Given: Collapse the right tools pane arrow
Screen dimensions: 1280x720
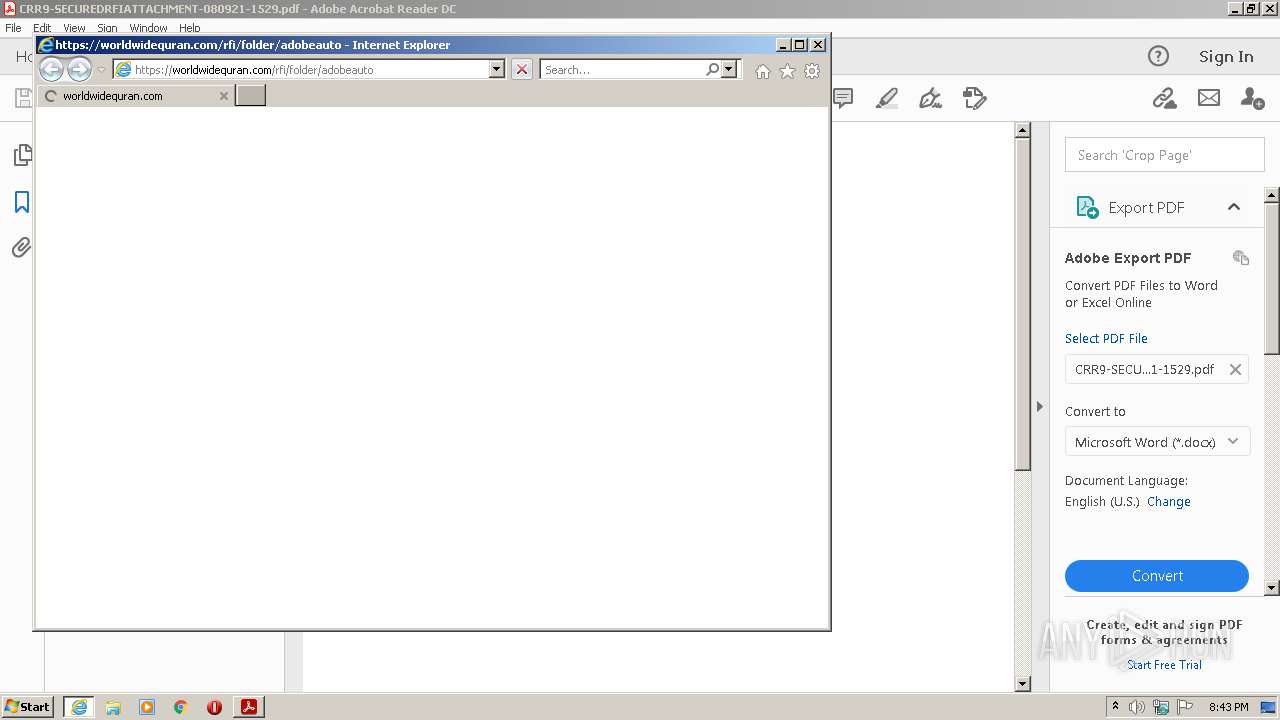Looking at the screenshot, I should coord(1039,407).
